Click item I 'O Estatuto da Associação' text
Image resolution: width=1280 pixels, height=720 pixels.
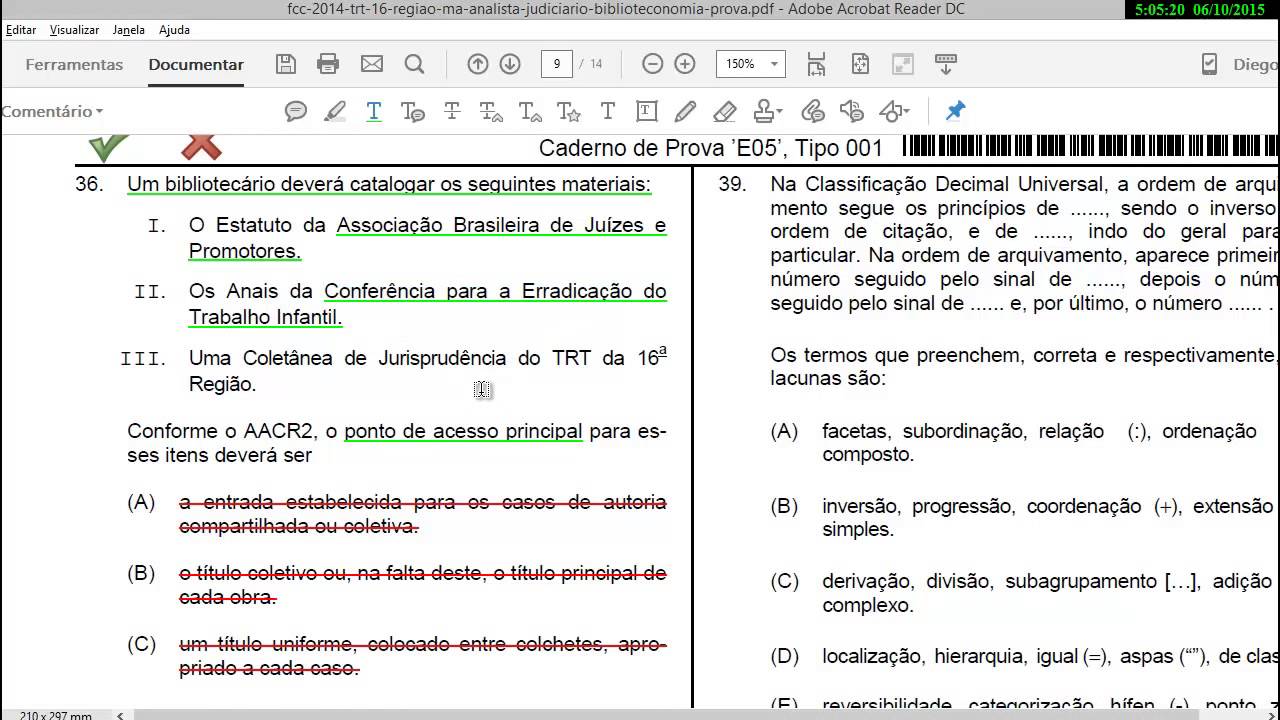pos(427,238)
